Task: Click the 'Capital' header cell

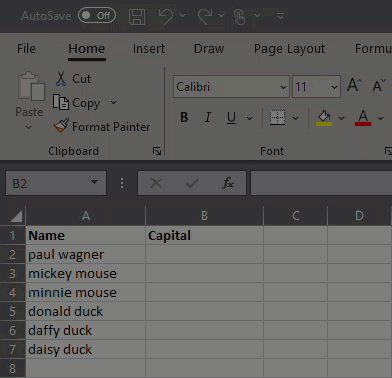Action: 204,235
